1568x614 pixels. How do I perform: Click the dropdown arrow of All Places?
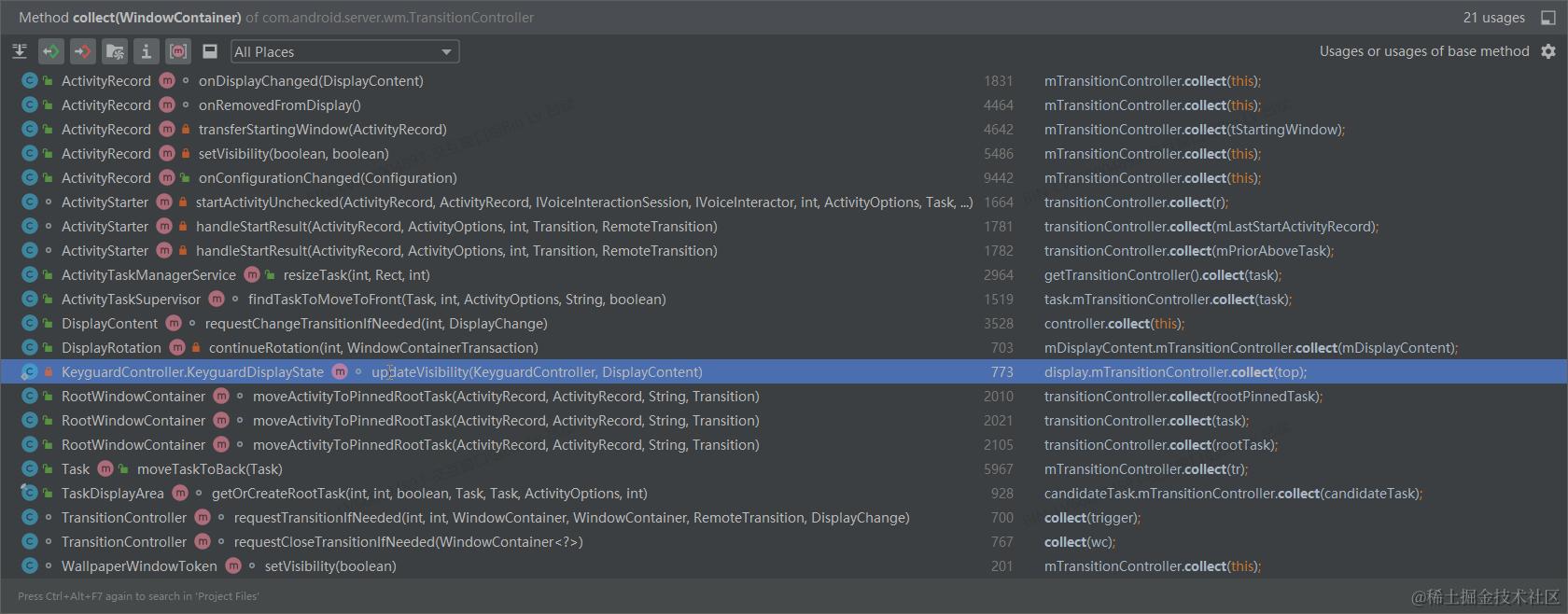pyautogui.click(x=446, y=52)
